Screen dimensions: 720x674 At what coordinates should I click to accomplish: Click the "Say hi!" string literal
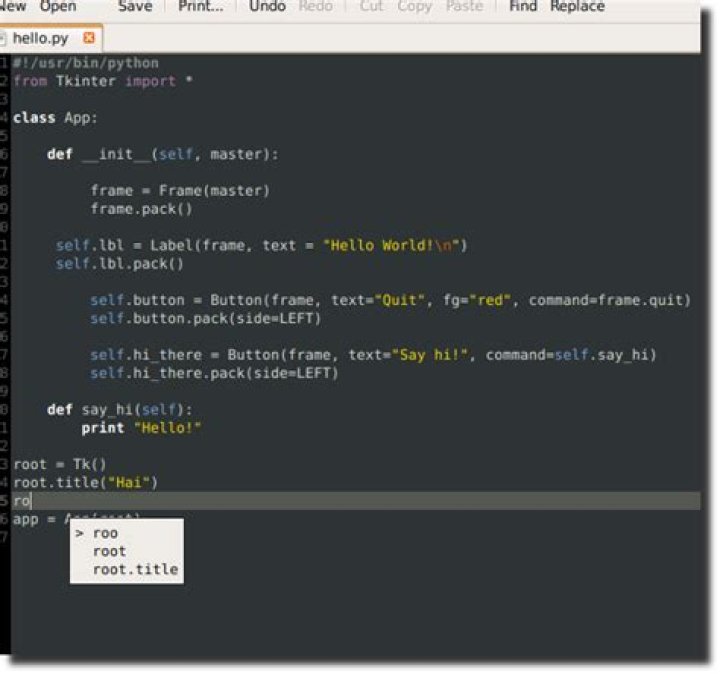(430, 354)
